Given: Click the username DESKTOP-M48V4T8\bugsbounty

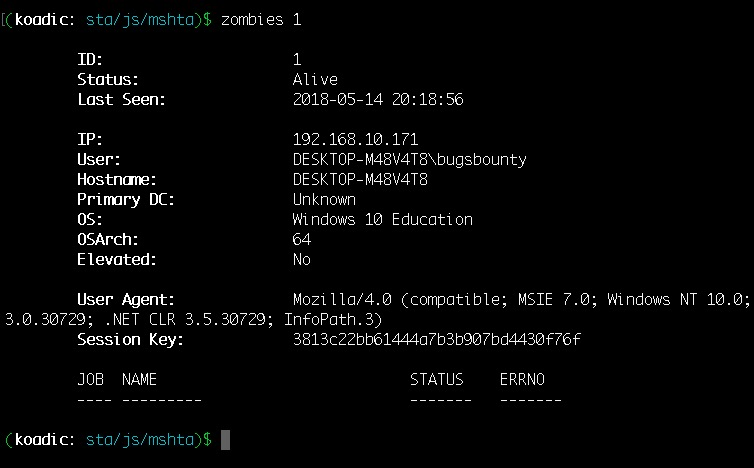Looking at the screenshot, I should click(x=409, y=160).
